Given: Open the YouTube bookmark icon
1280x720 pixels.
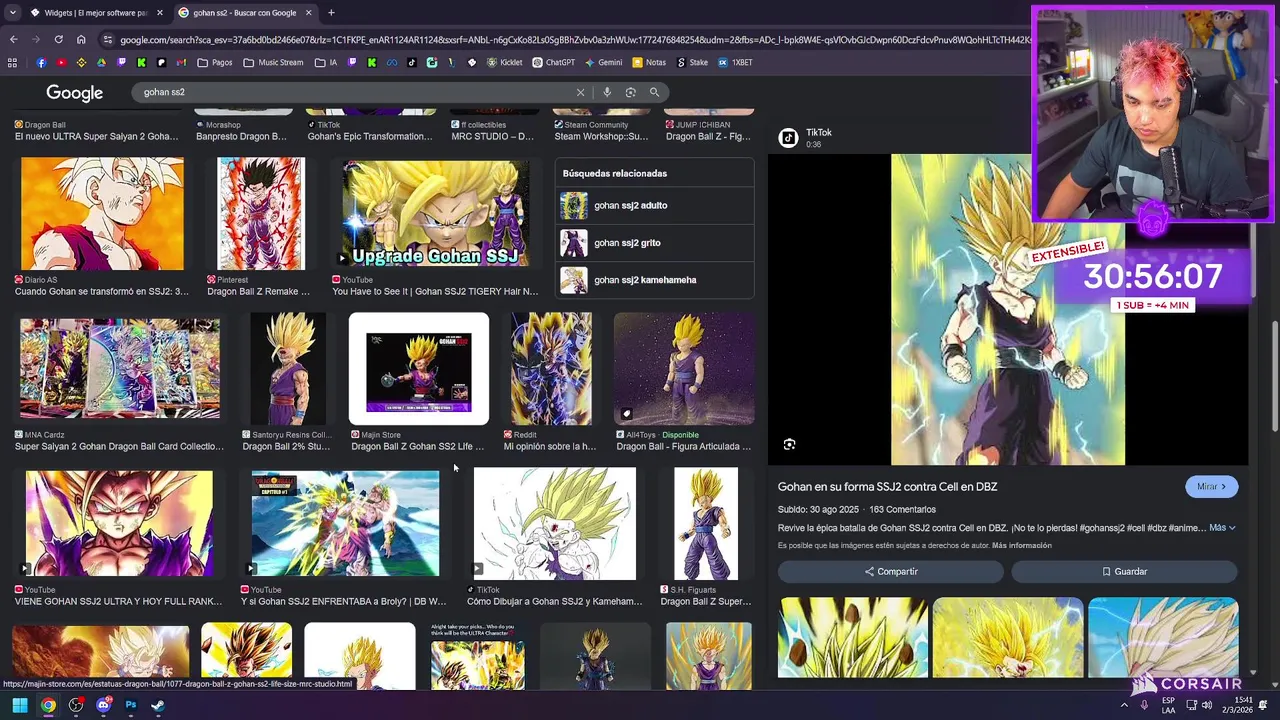Looking at the screenshot, I should pyautogui.click(x=61, y=62).
